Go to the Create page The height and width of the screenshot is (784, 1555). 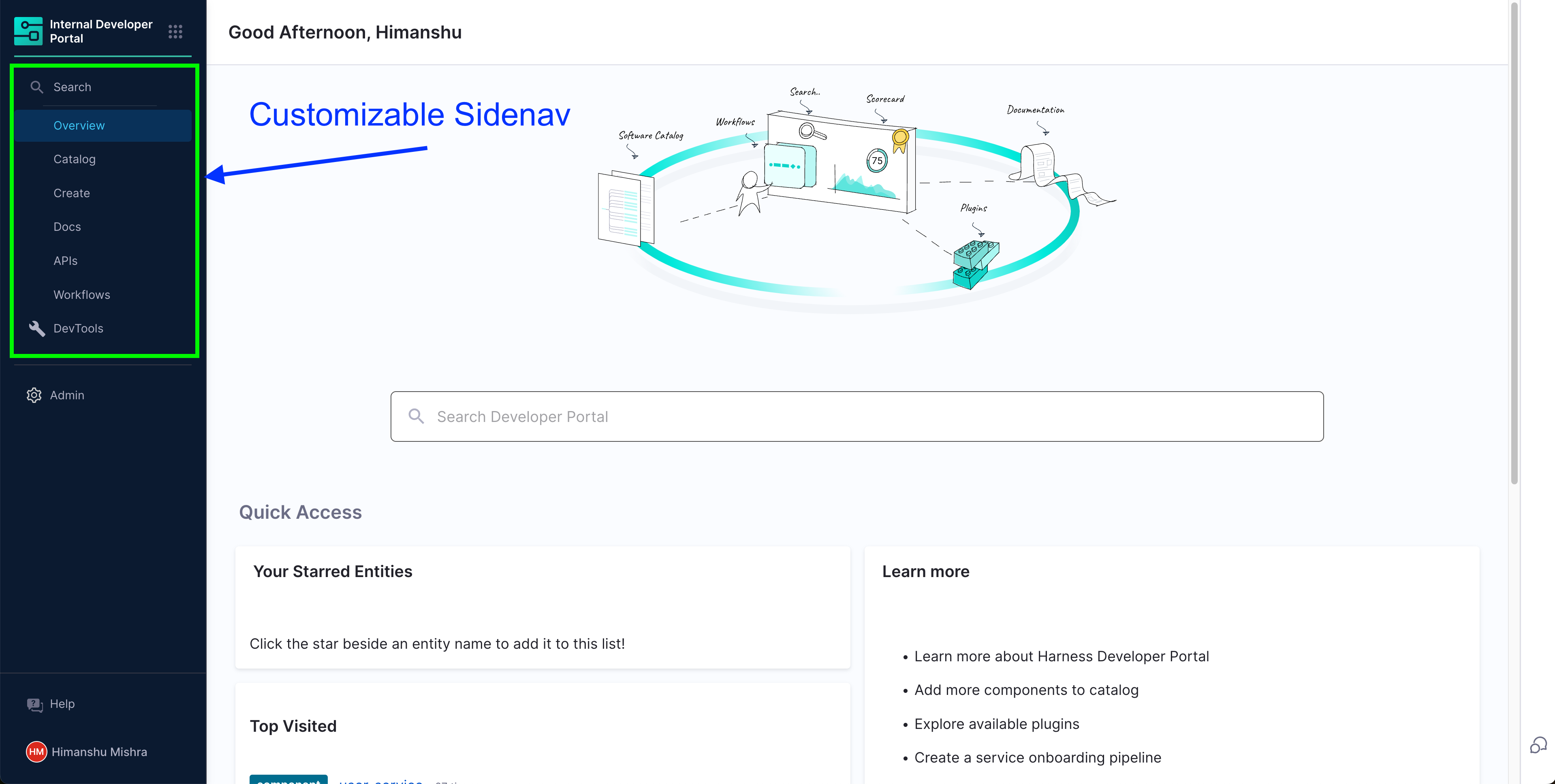click(x=71, y=193)
